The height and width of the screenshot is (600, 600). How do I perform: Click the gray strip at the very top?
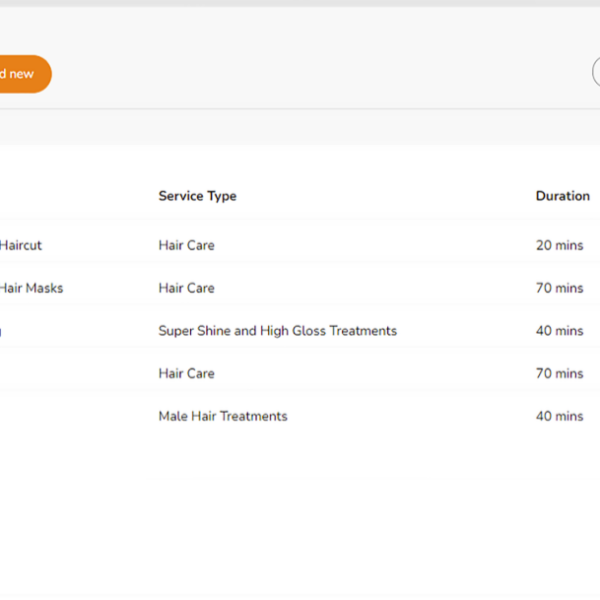[x=300, y=3]
